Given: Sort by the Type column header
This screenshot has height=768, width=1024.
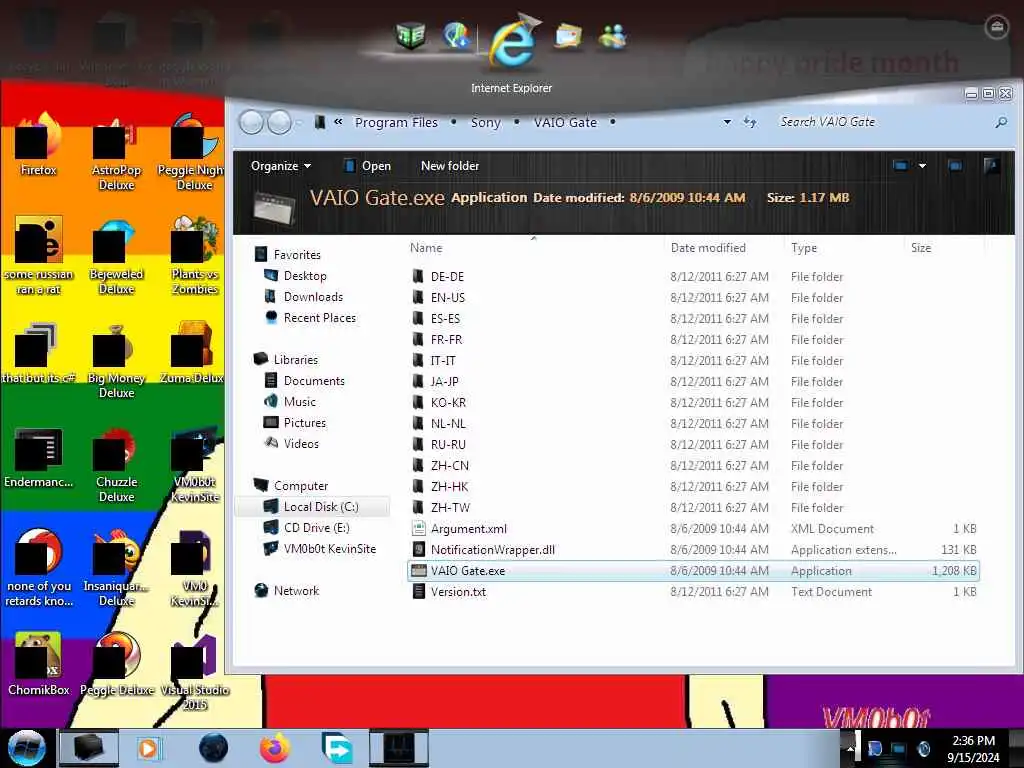Looking at the screenshot, I should point(804,248).
